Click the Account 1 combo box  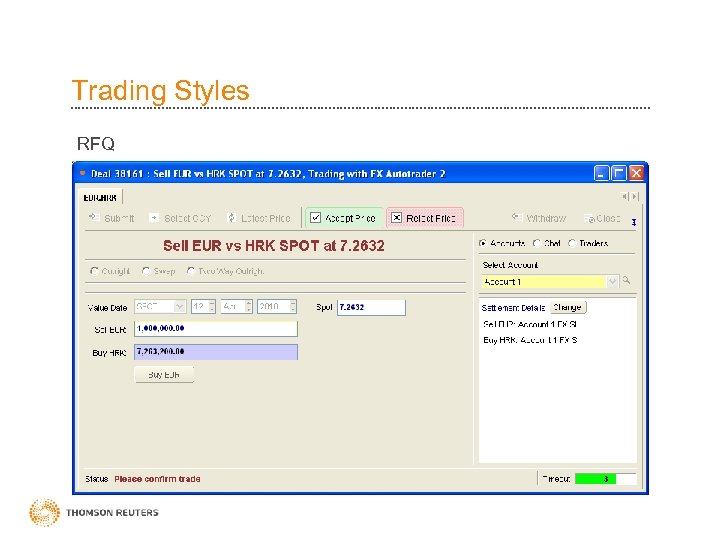[x=550, y=281]
